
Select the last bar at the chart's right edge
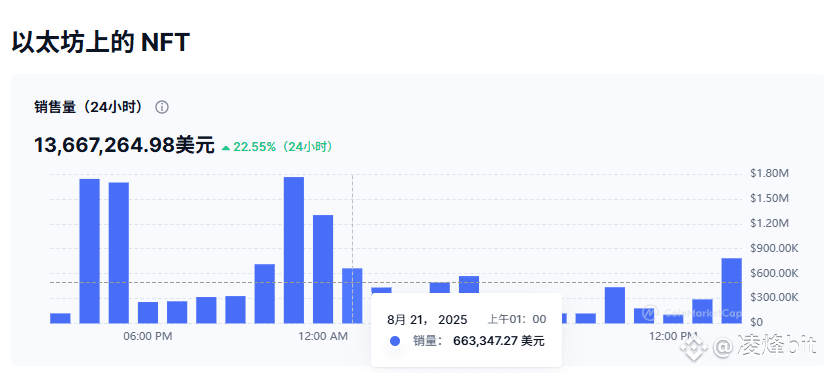(732, 291)
